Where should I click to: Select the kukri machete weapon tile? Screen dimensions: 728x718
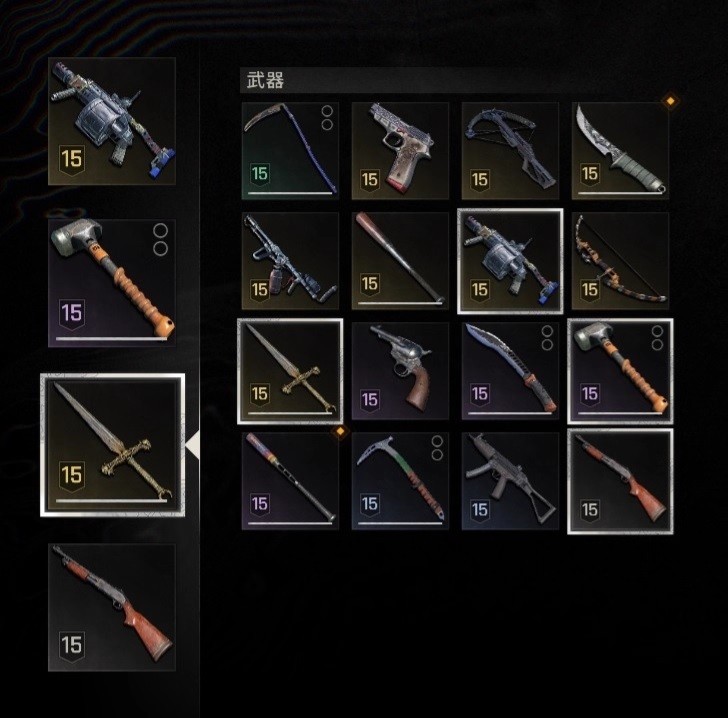(510, 371)
